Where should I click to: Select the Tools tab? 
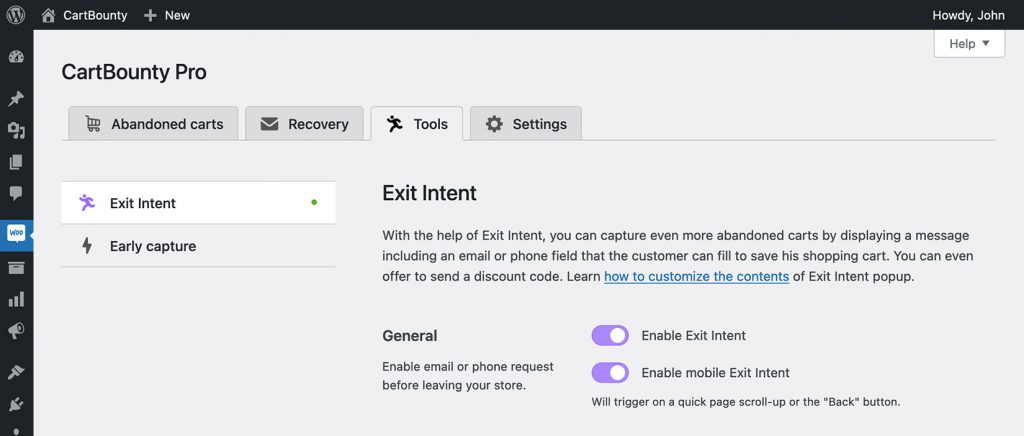(x=417, y=124)
